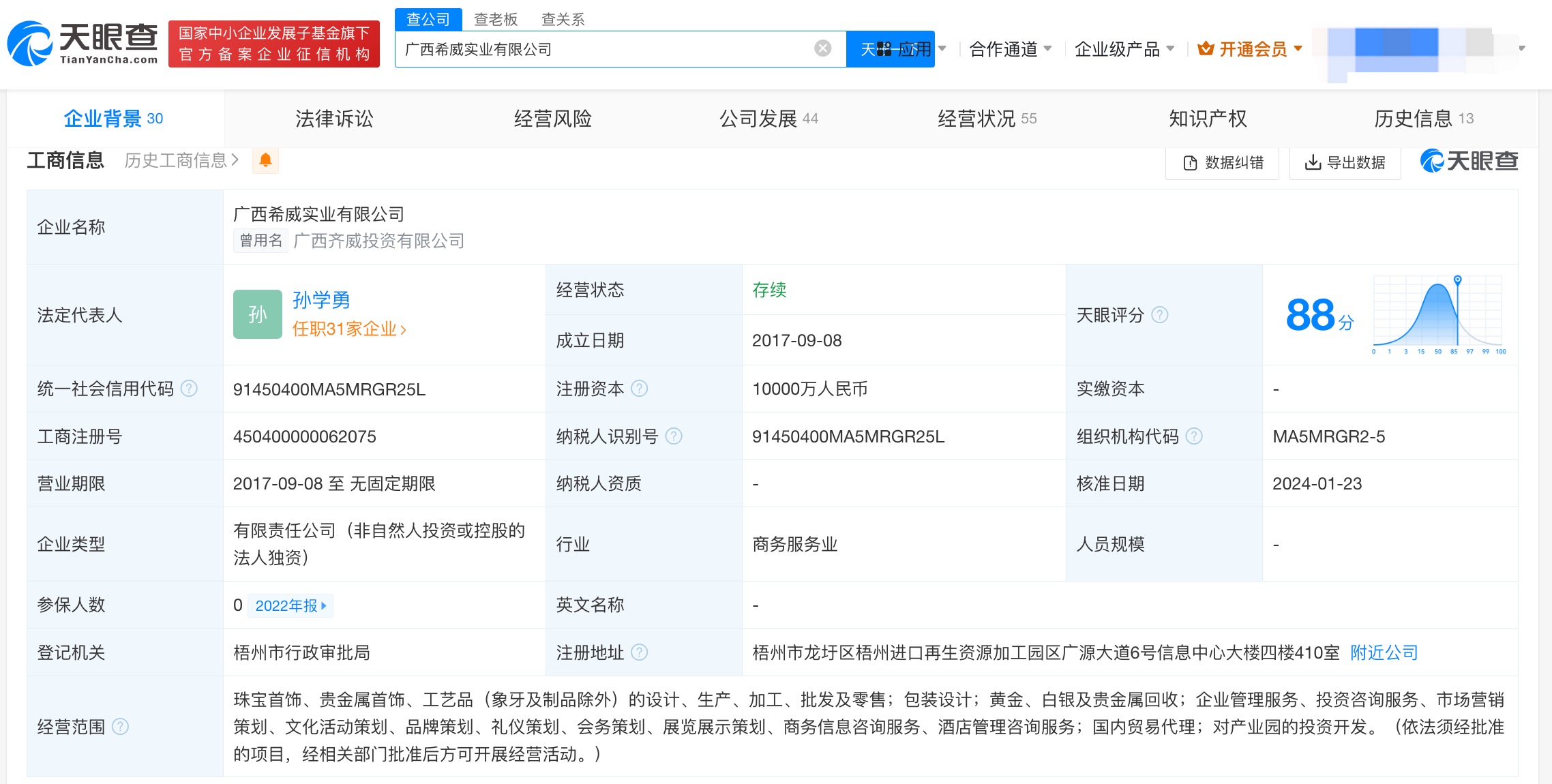Viewport: 1552px width, 784px height.
Task: Click organization code MA5MRGR2-5
Action: point(1328,436)
